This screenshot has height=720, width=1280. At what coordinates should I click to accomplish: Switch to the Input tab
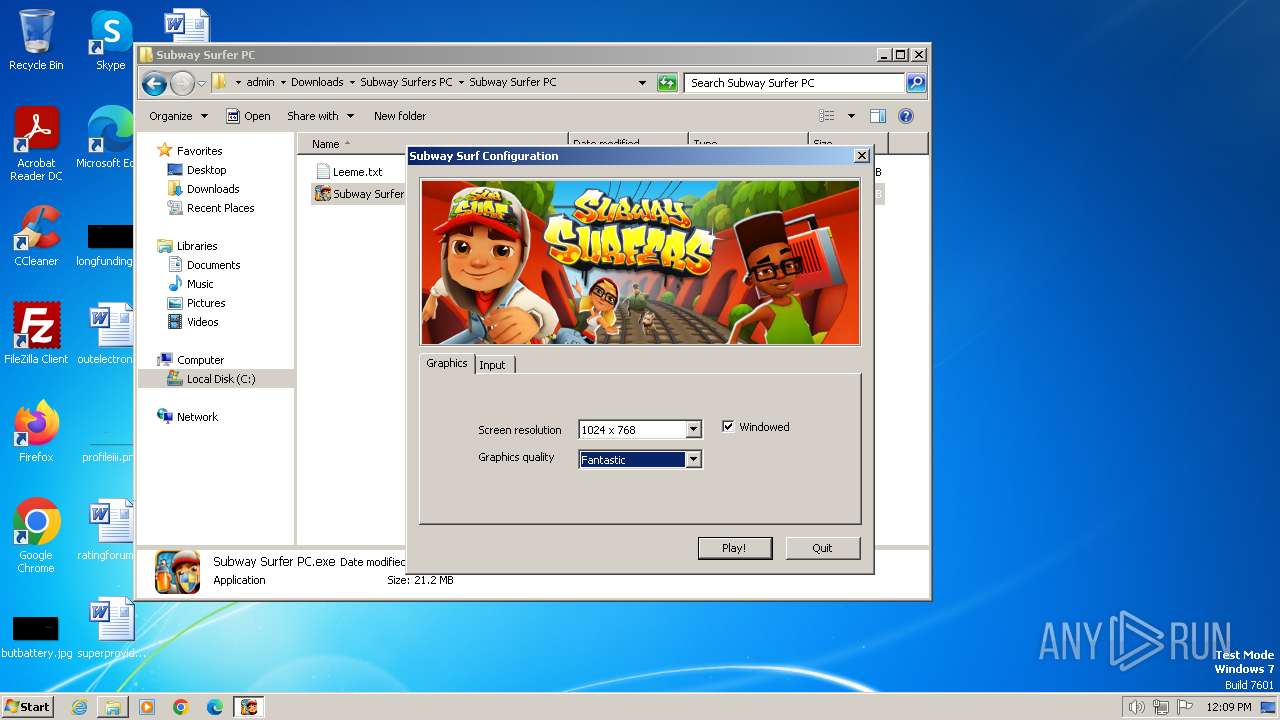[493, 365]
